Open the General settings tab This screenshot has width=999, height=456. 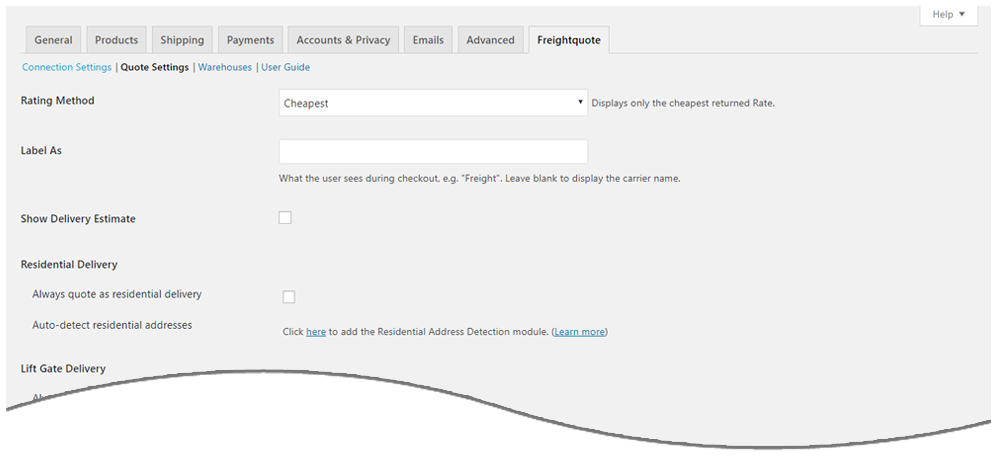tap(53, 40)
